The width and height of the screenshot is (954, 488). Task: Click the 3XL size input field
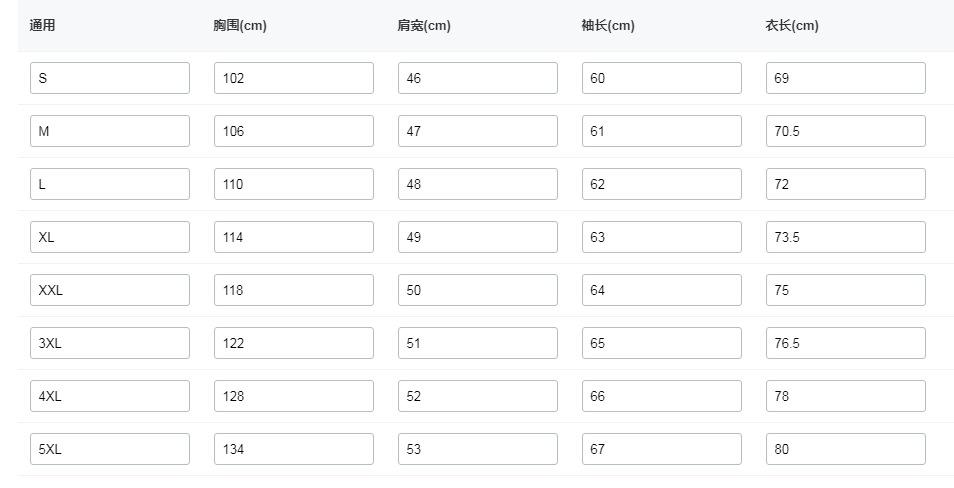point(110,343)
